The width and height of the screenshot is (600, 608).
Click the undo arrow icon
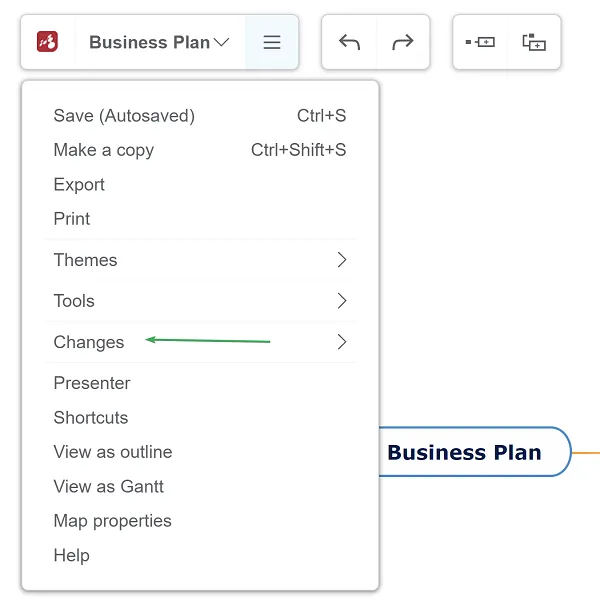349,42
